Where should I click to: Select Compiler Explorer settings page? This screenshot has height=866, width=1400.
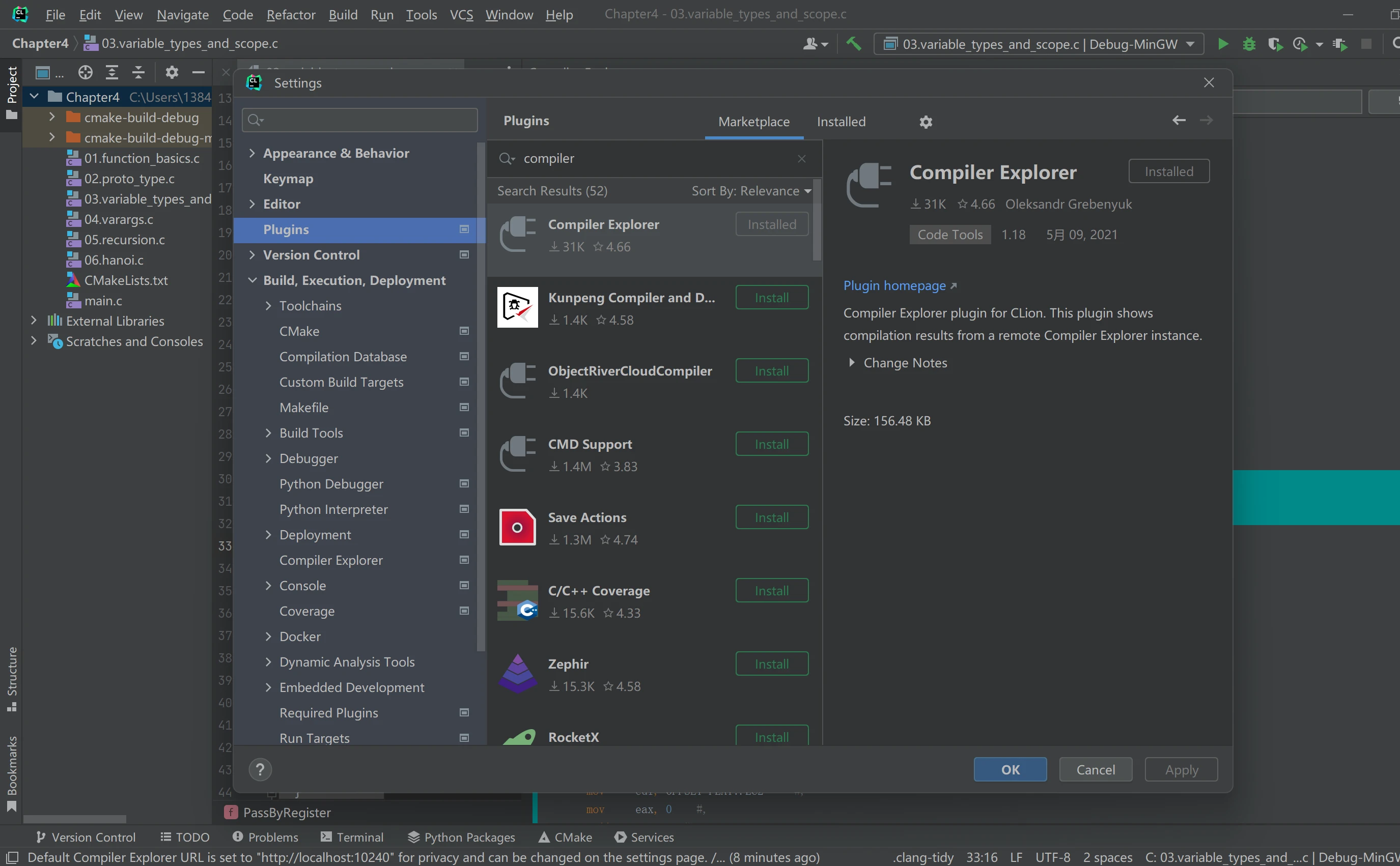pyautogui.click(x=331, y=560)
